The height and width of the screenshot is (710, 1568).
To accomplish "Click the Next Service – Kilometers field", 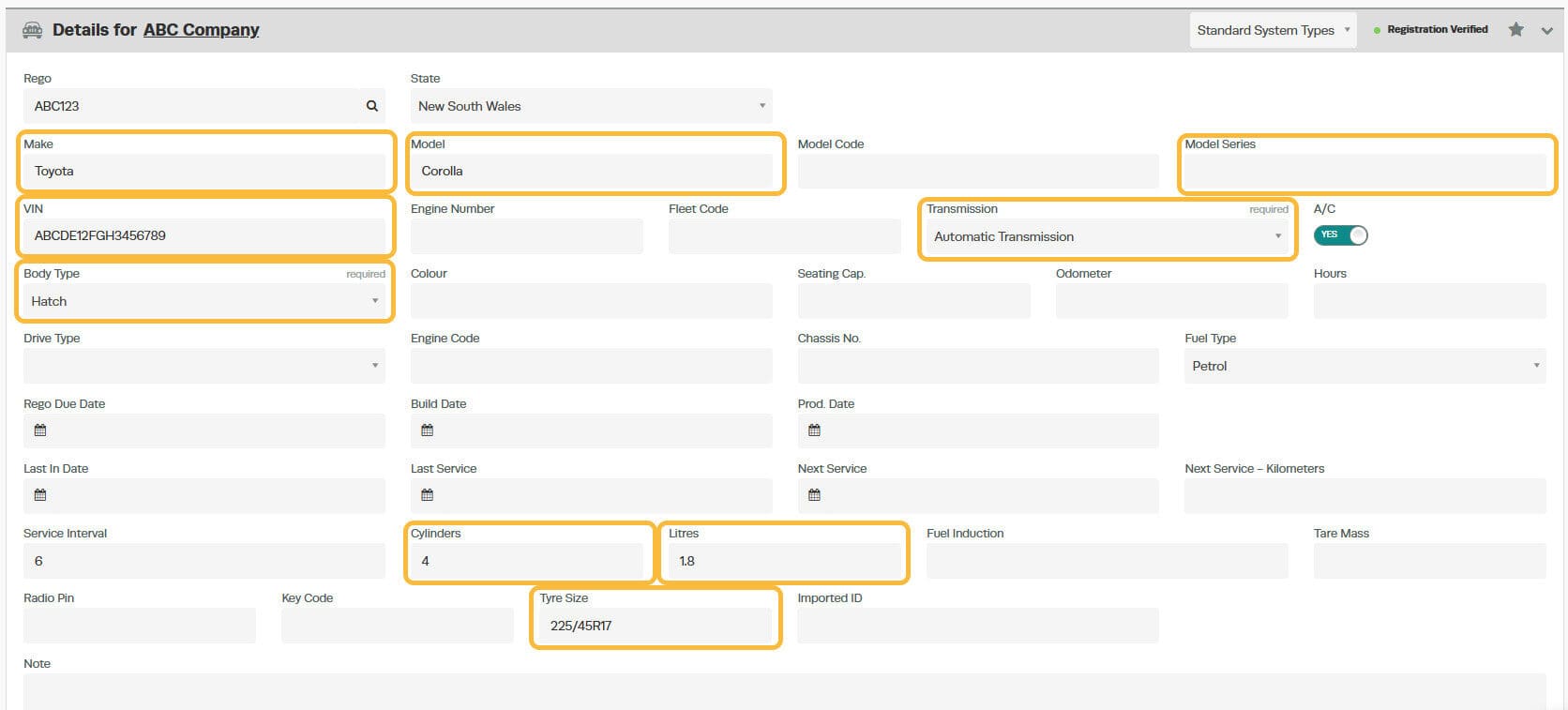I will 1364,495.
